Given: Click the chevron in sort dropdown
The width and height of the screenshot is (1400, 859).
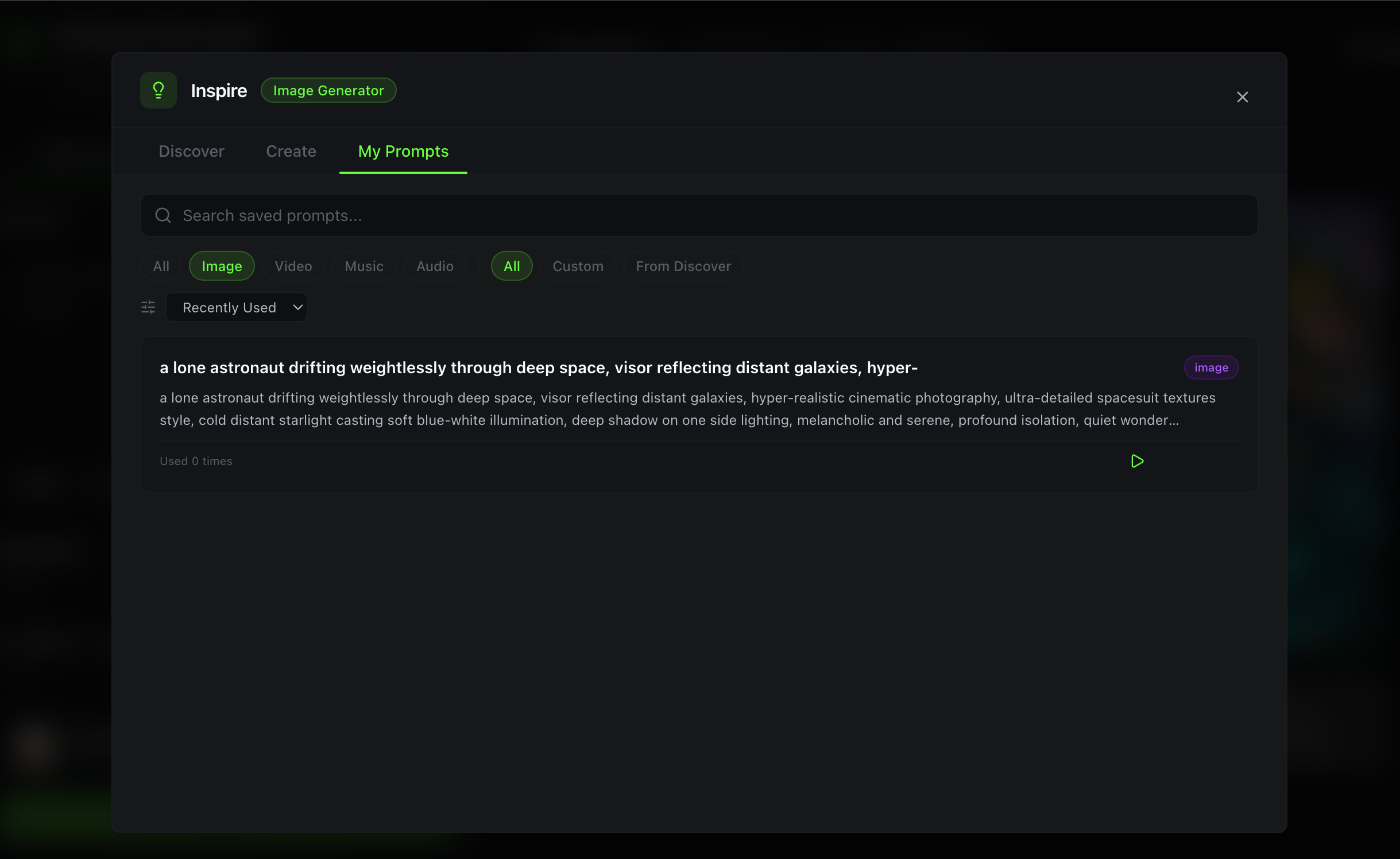Looking at the screenshot, I should 297,307.
